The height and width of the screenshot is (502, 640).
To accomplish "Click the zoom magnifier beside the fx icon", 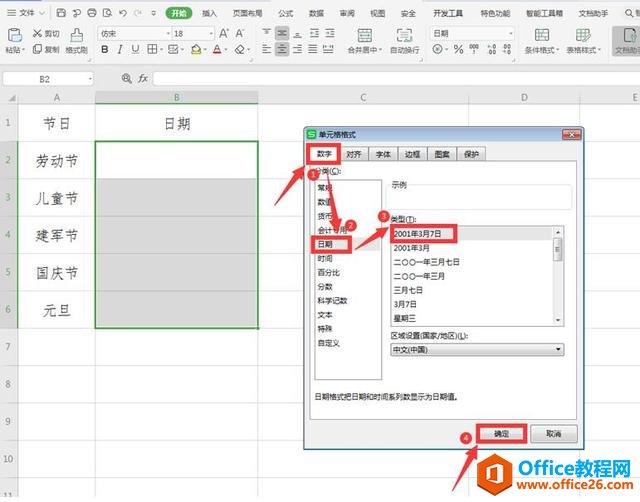I will 127,78.
